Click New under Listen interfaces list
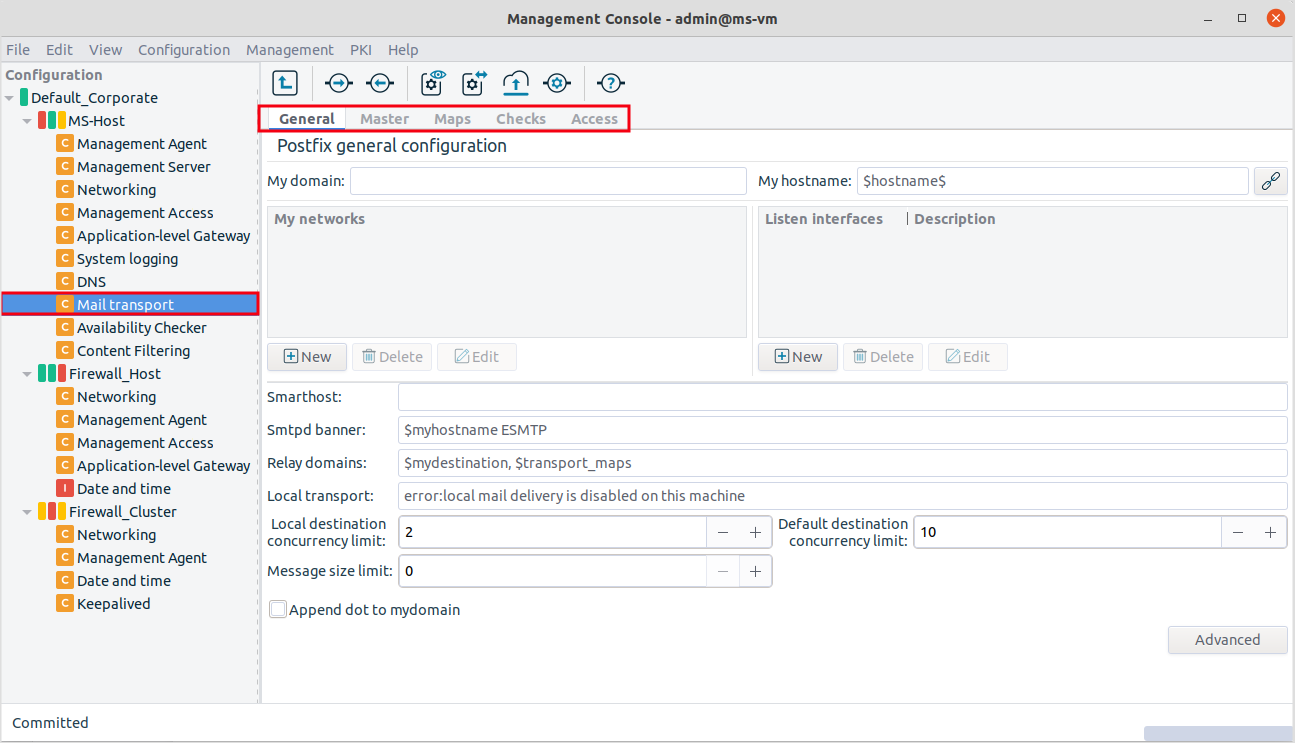This screenshot has width=1295, height=743. [798, 357]
